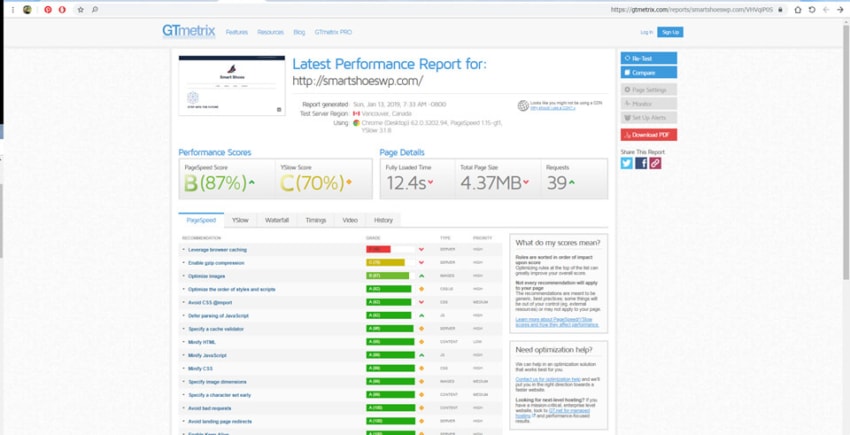Expand Specify a cache validator recommendation
Viewport: 850px width, 435px height.
coord(216,329)
